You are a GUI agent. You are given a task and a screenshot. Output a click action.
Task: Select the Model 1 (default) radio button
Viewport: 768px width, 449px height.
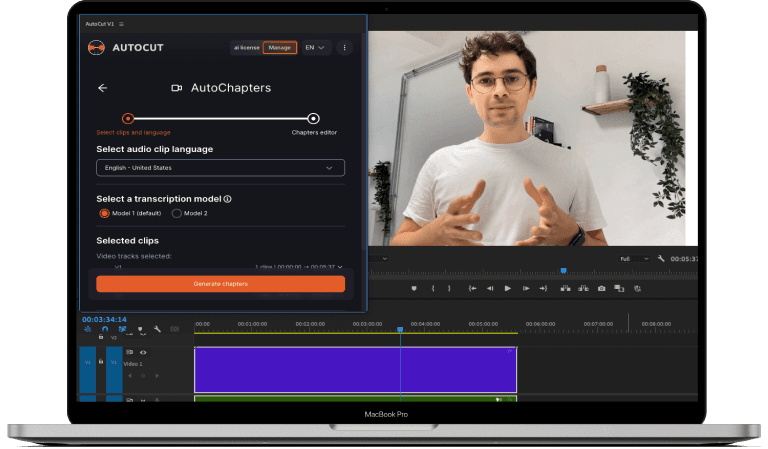pos(104,213)
